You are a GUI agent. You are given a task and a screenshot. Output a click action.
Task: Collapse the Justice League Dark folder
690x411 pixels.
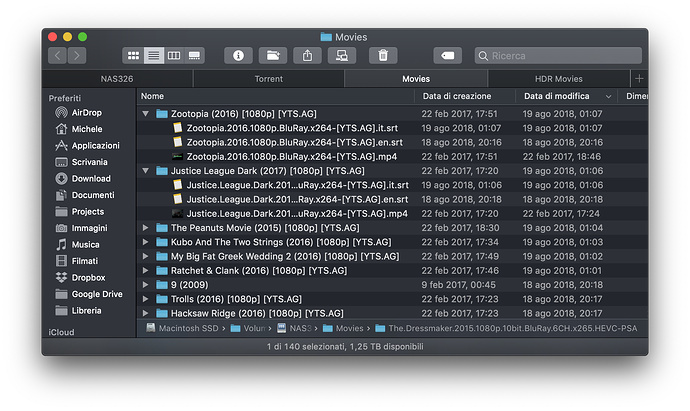pos(146,171)
